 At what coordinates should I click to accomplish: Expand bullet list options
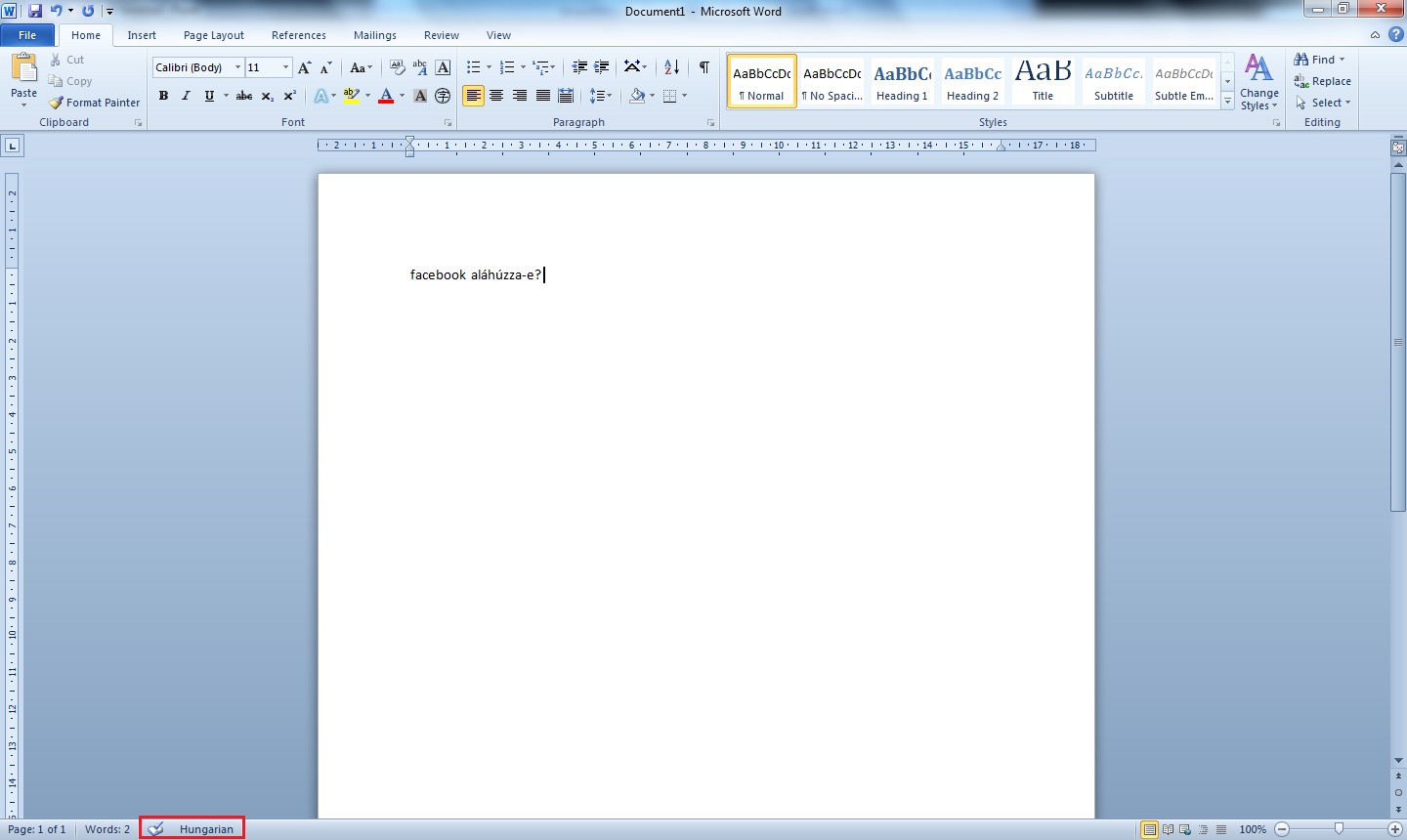click(489, 67)
